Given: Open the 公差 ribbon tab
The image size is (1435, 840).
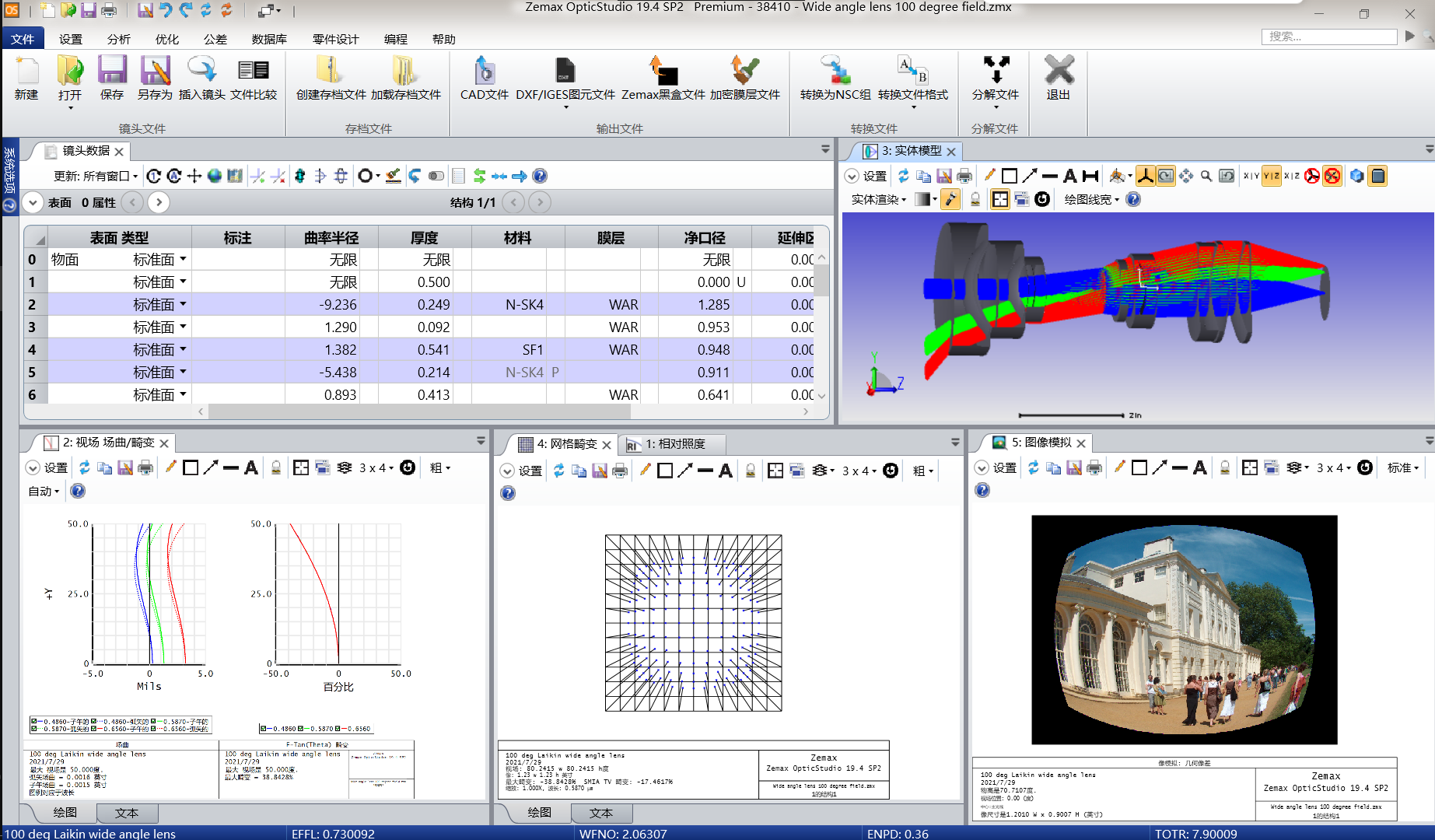Looking at the screenshot, I should point(215,39).
